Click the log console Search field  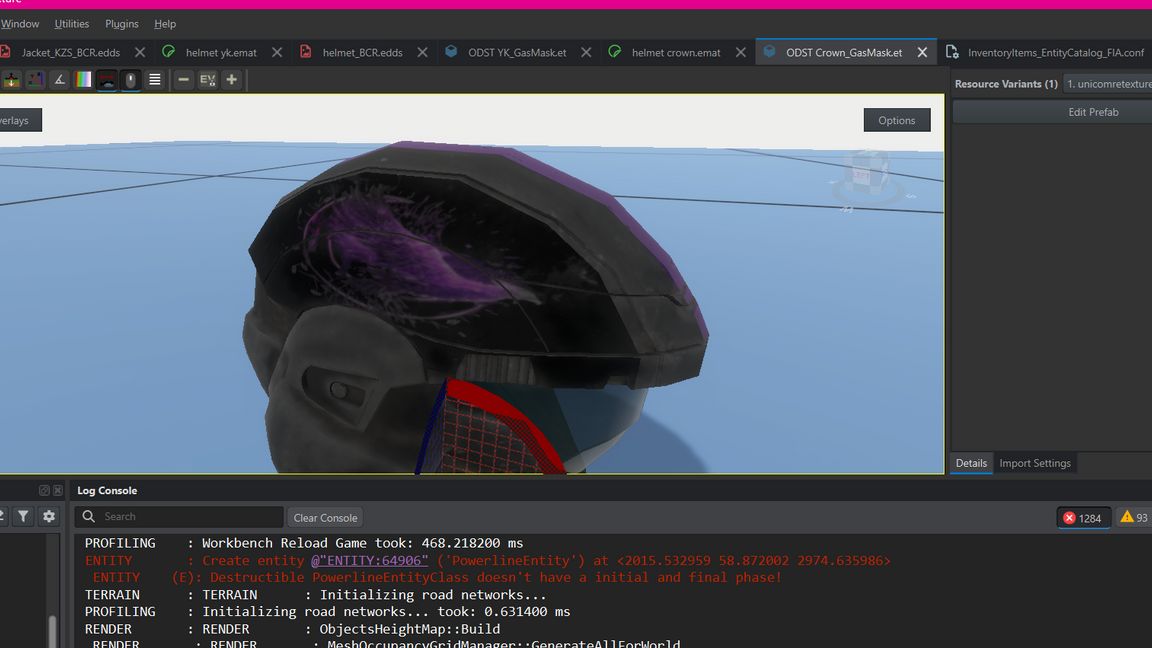[x=190, y=517]
